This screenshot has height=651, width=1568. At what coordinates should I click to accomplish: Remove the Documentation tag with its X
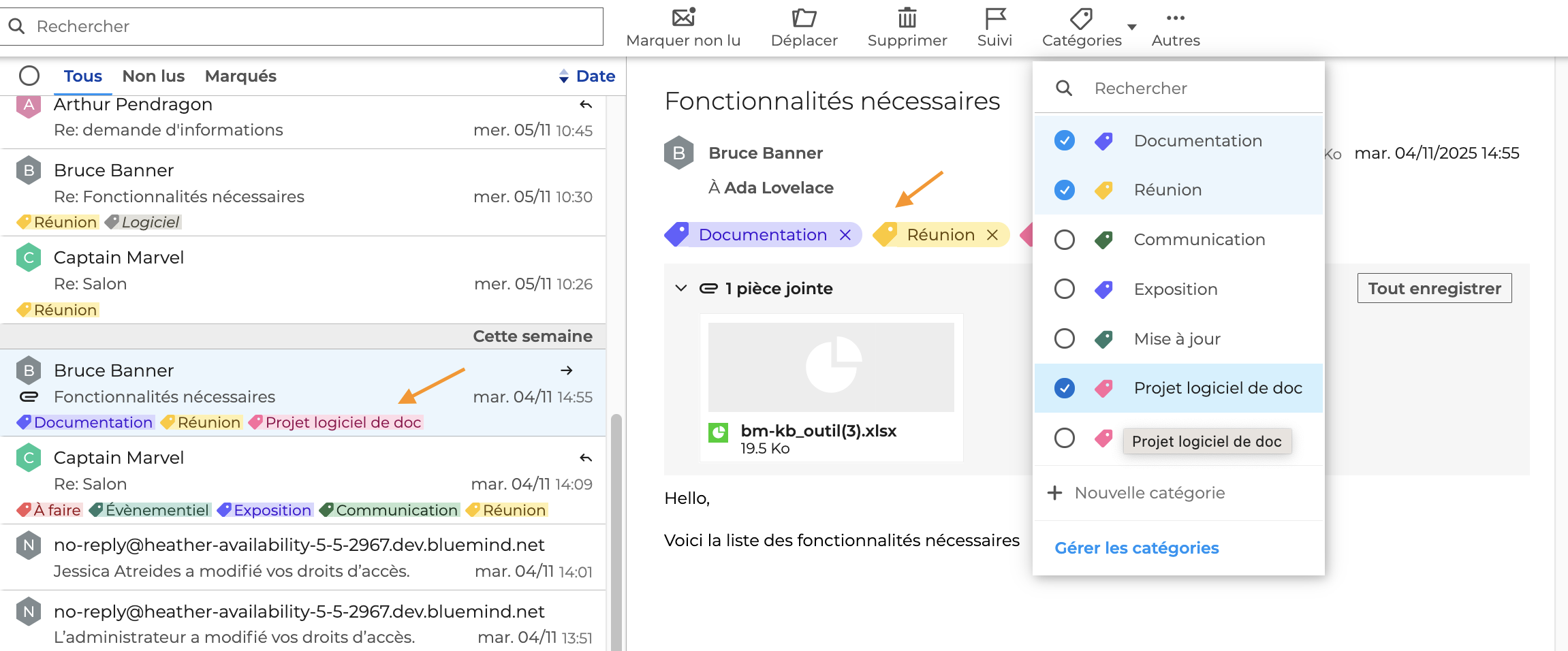point(845,235)
